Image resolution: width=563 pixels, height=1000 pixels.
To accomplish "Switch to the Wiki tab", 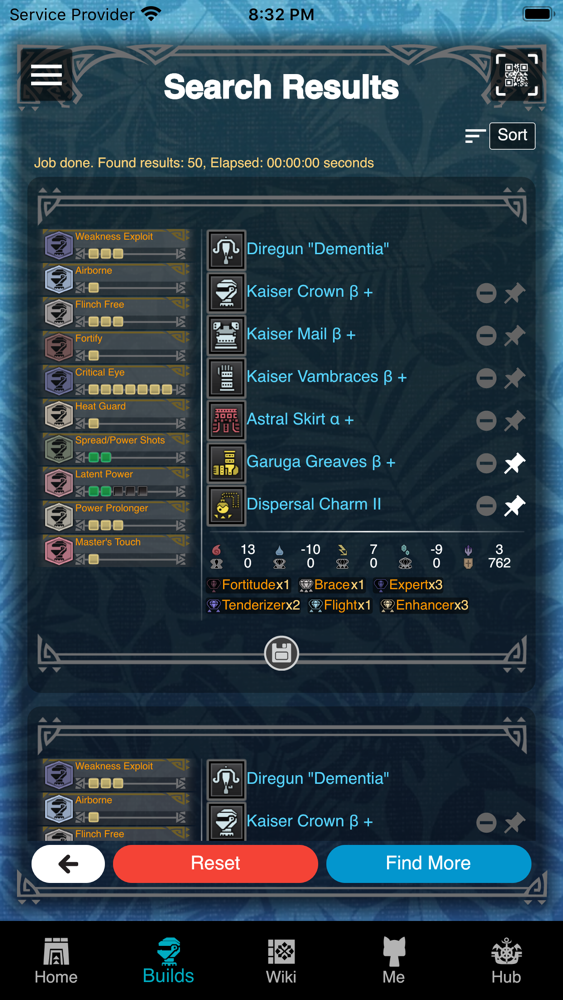I will click(281, 960).
